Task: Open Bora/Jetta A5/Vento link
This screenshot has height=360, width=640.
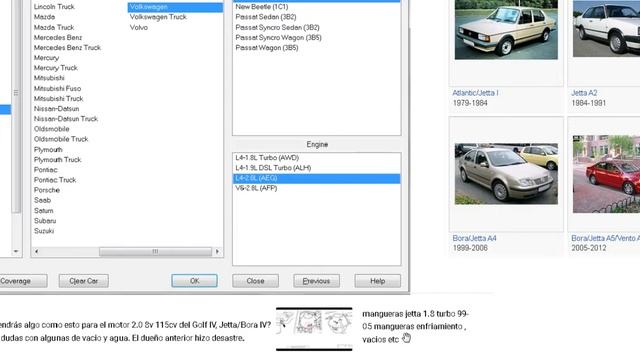Action: [x=605, y=238]
